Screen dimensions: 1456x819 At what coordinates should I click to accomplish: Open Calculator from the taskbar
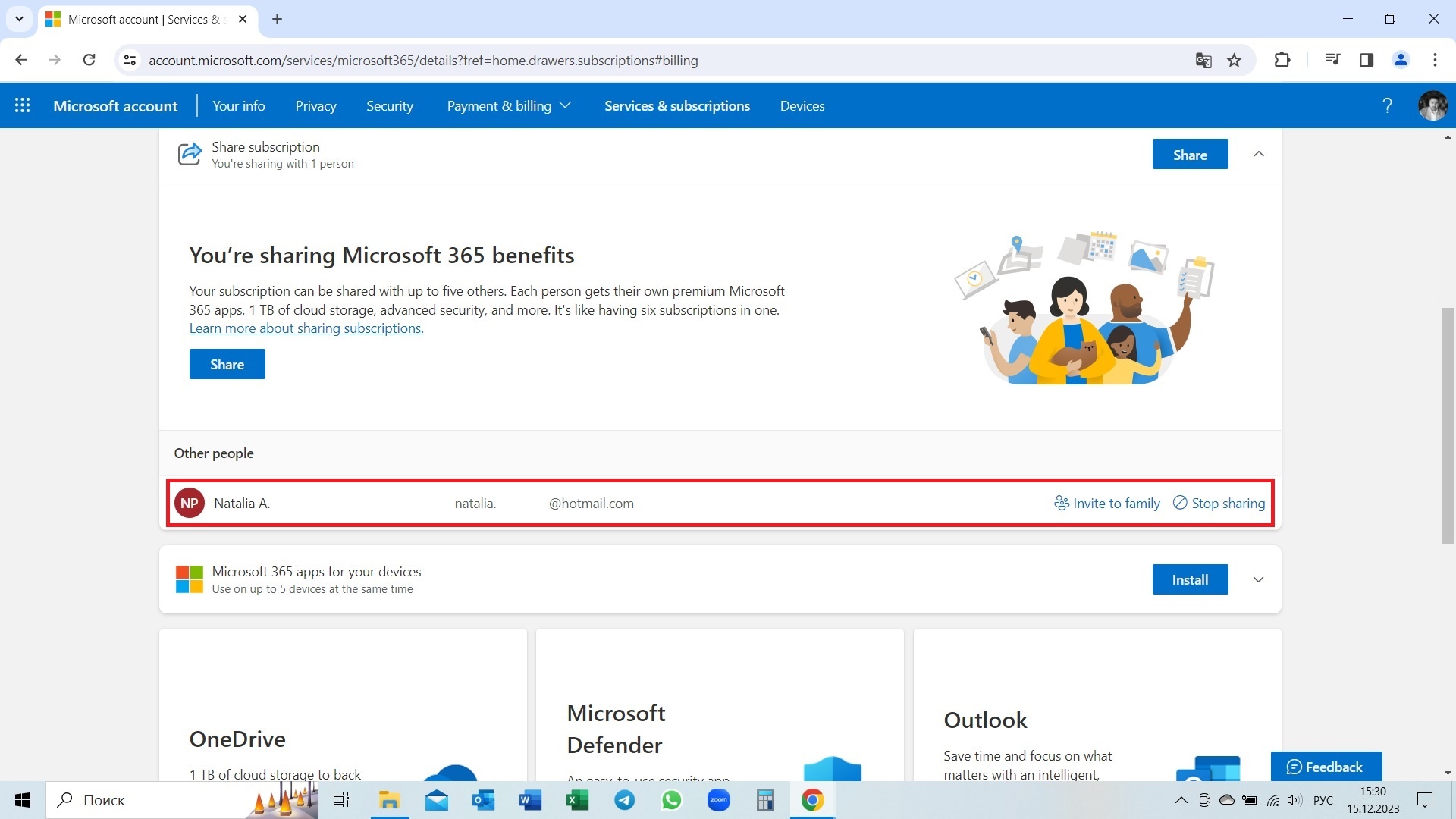pos(765,800)
